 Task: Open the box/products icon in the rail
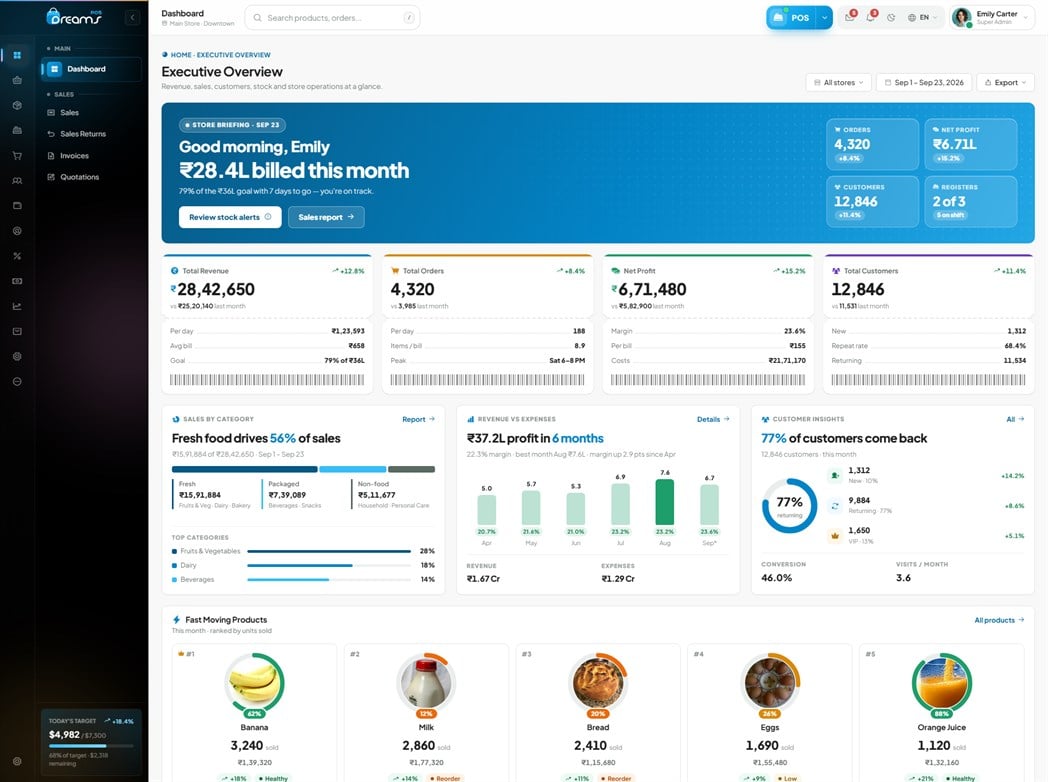(17, 106)
